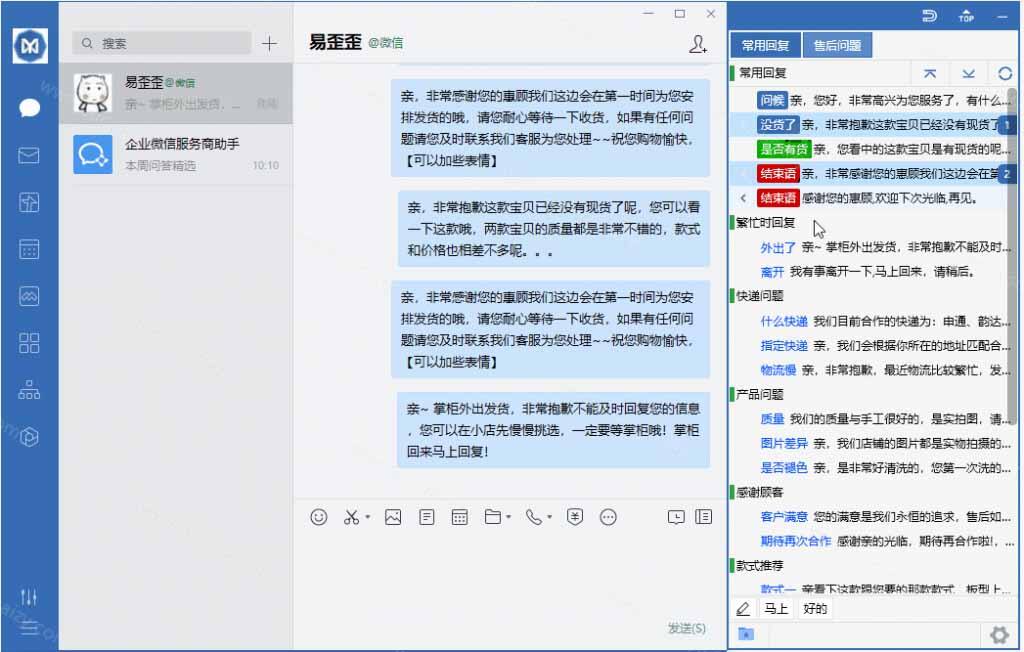Click the reply panel vertical scrollbar
The image size is (1024, 652).
pos(1012,258)
